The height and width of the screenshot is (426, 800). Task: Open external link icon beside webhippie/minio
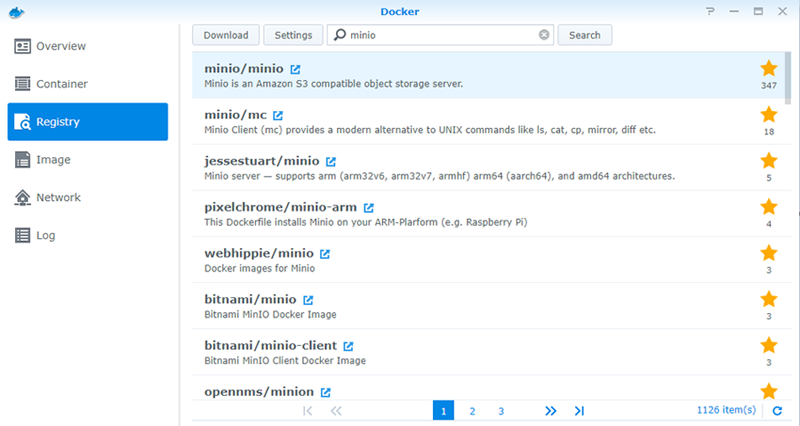coord(325,254)
